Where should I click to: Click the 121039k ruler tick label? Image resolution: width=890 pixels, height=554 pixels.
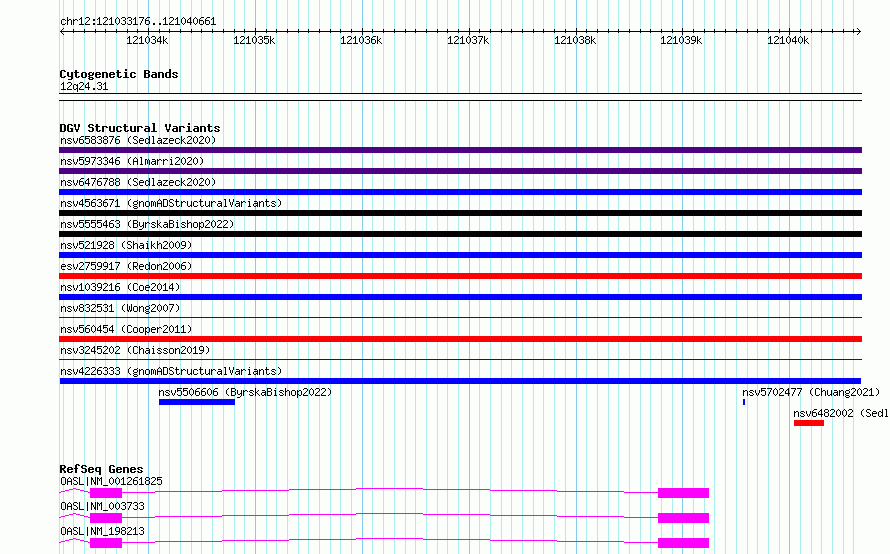click(681, 40)
